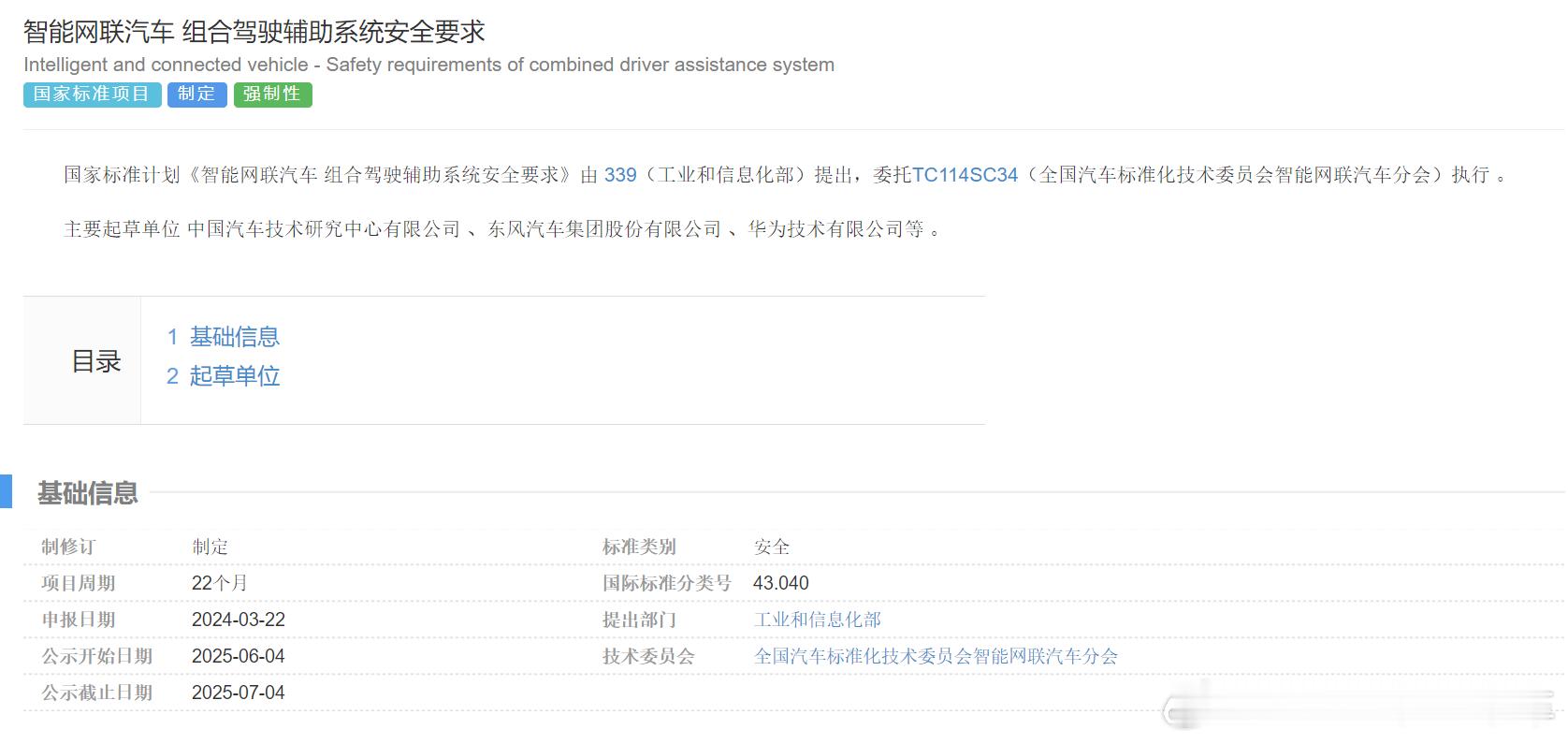Jump to 1 基础信息 in the contents

(224, 337)
